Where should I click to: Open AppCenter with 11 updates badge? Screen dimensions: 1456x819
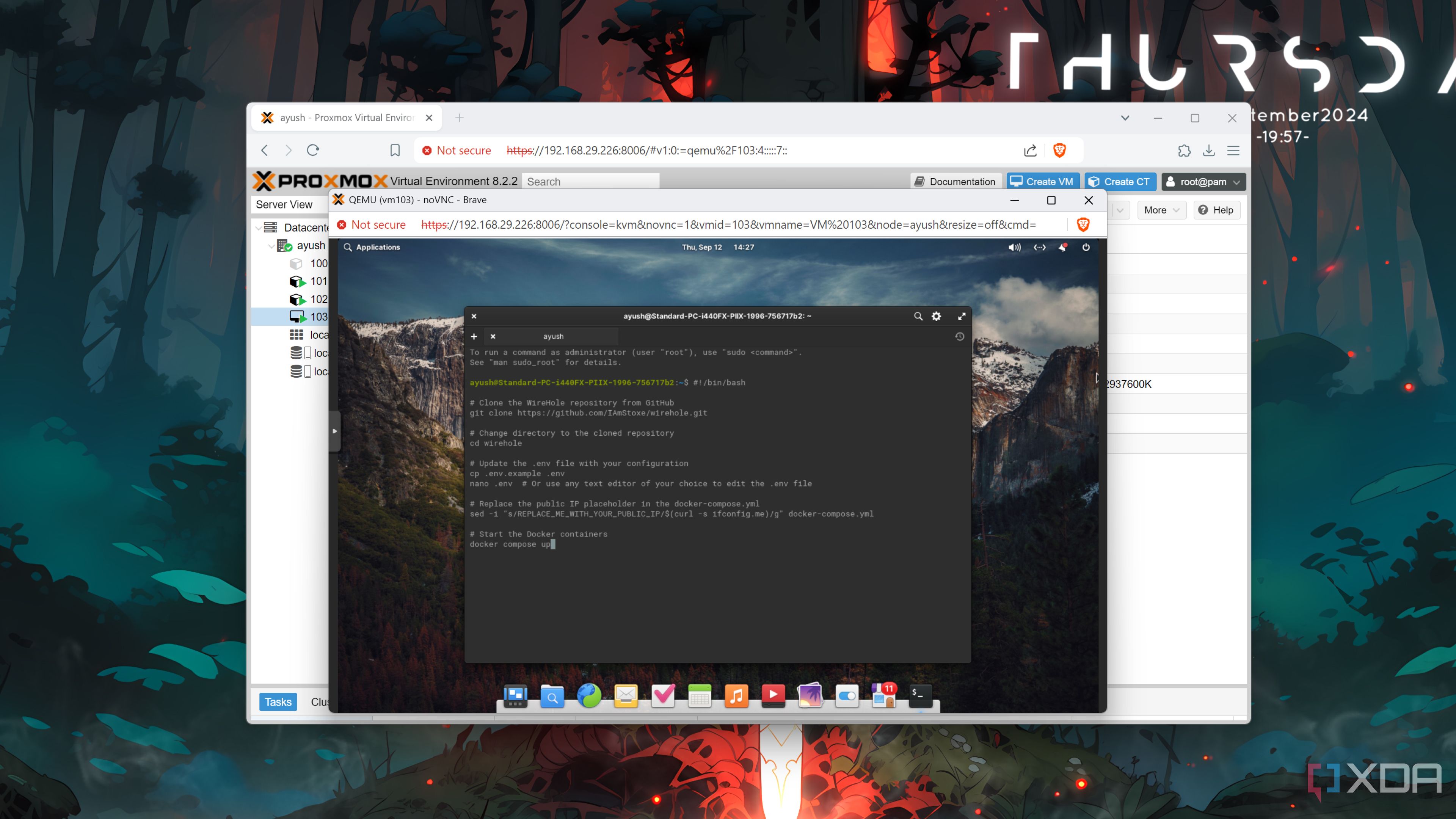click(883, 696)
